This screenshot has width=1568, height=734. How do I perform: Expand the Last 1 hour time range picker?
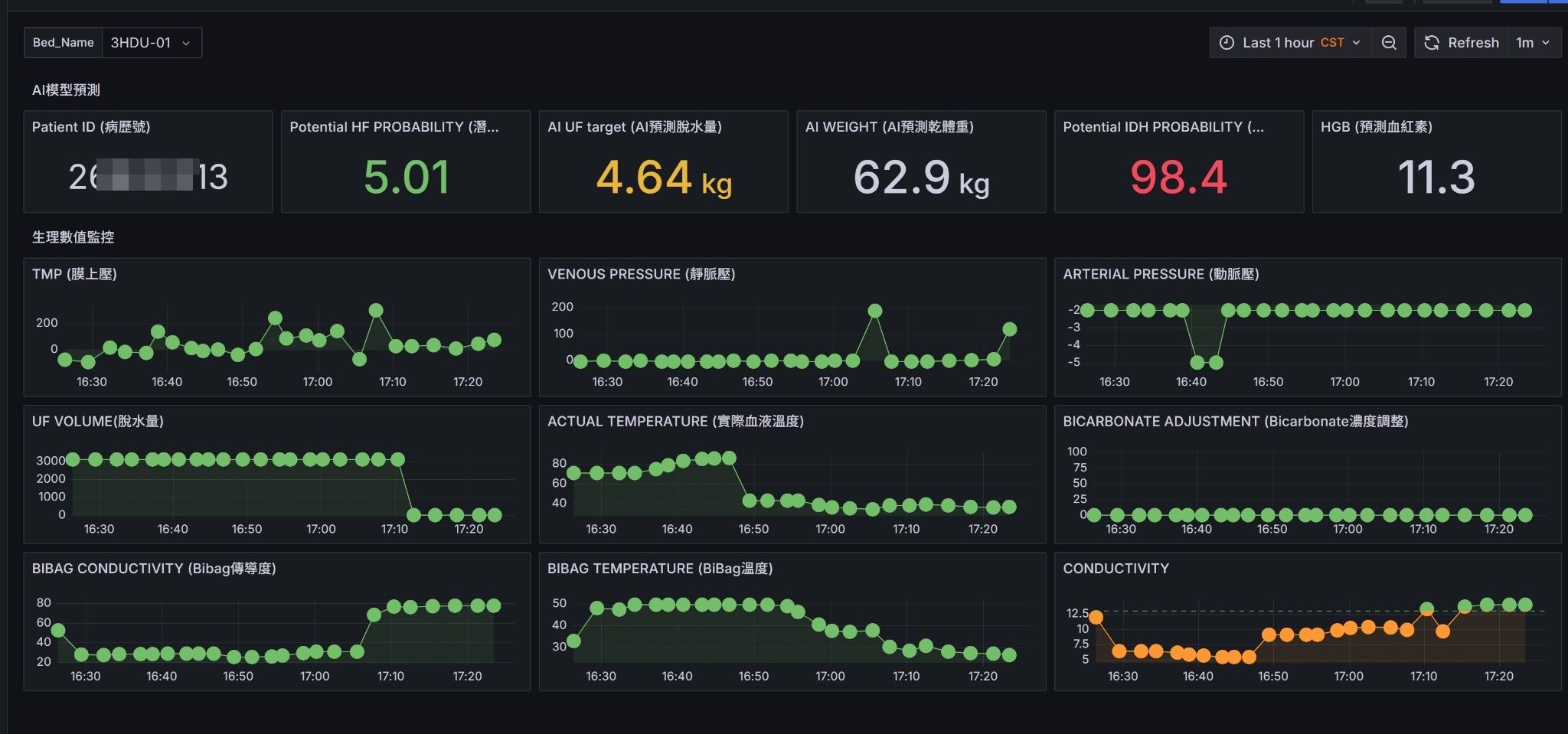[x=1290, y=43]
